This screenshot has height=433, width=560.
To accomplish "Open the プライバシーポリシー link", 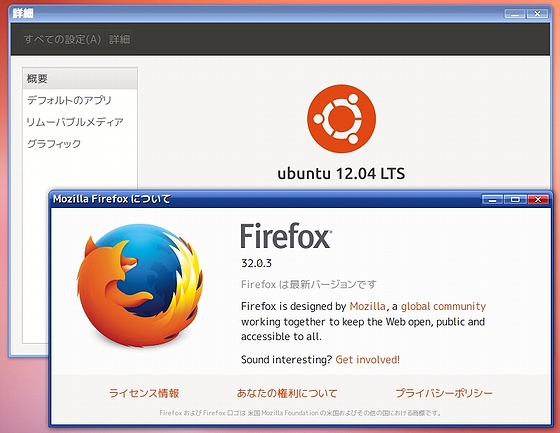I will pyautogui.click(x=444, y=393).
